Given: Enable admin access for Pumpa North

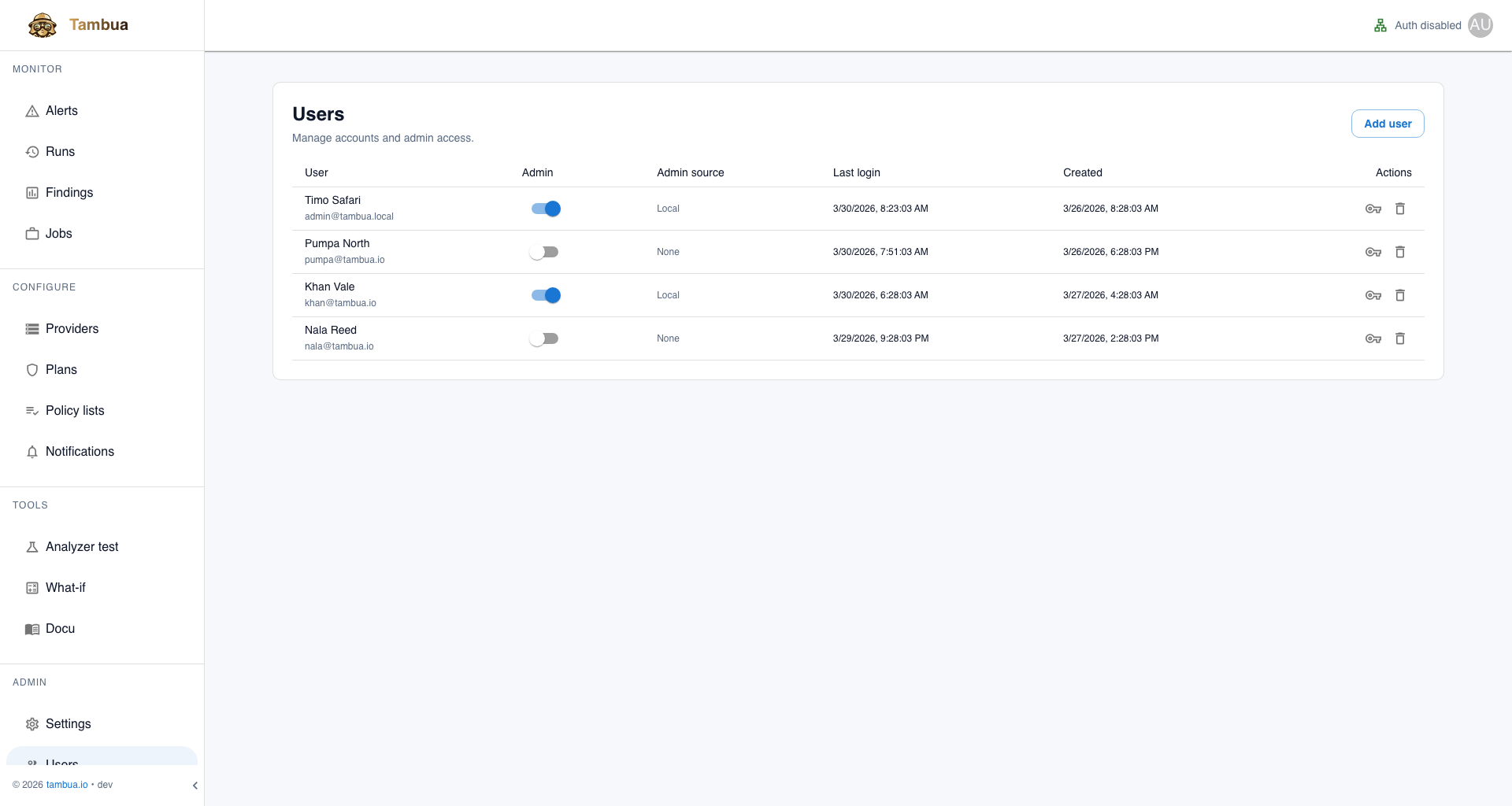Looking at the screenshot, I should point(543,251).
